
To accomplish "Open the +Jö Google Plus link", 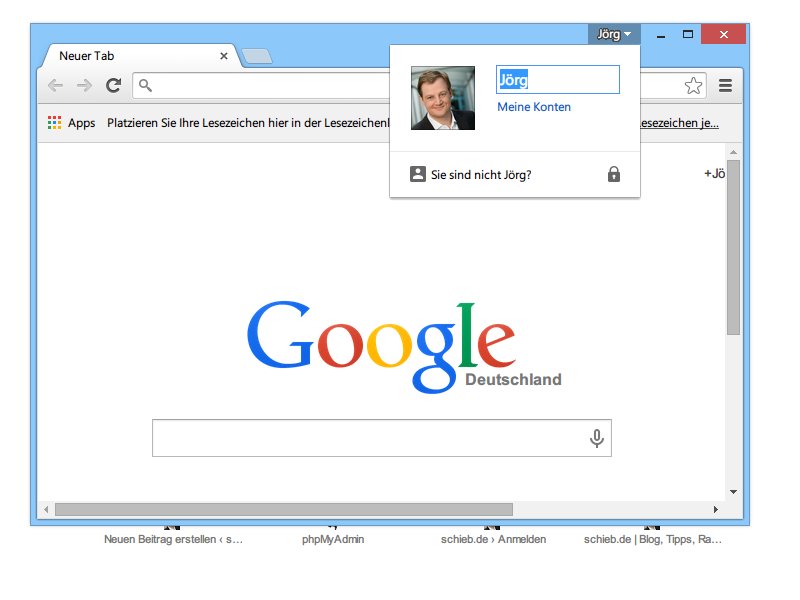I will point(714,173).
